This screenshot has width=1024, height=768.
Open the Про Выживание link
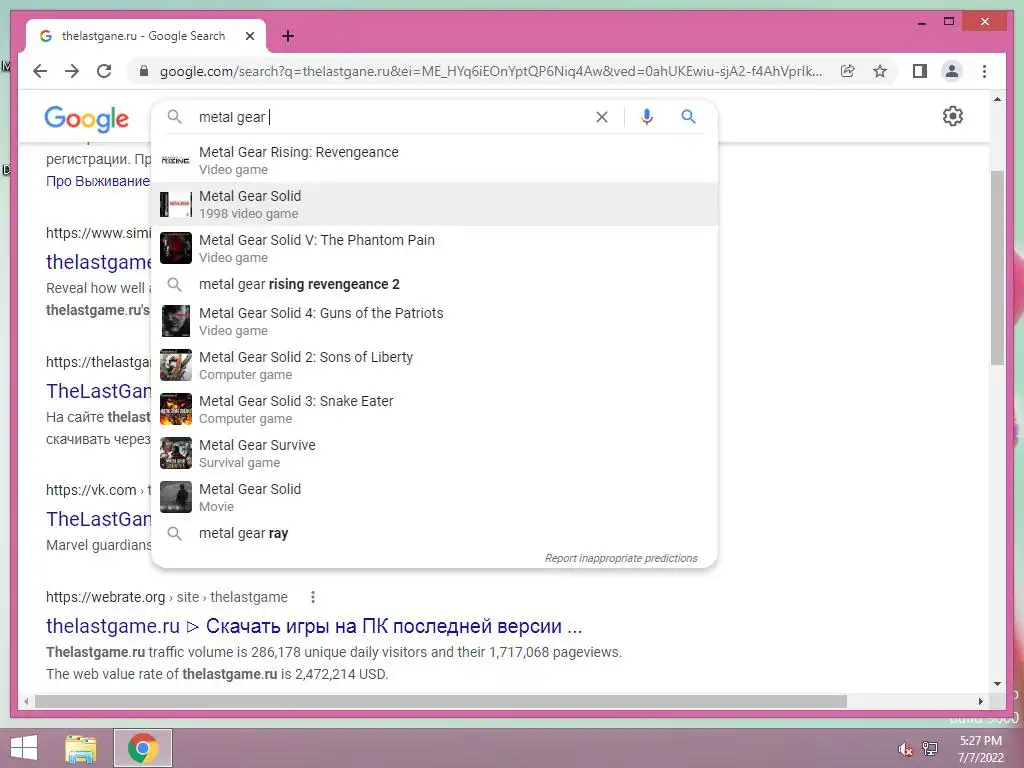point(98,181)
